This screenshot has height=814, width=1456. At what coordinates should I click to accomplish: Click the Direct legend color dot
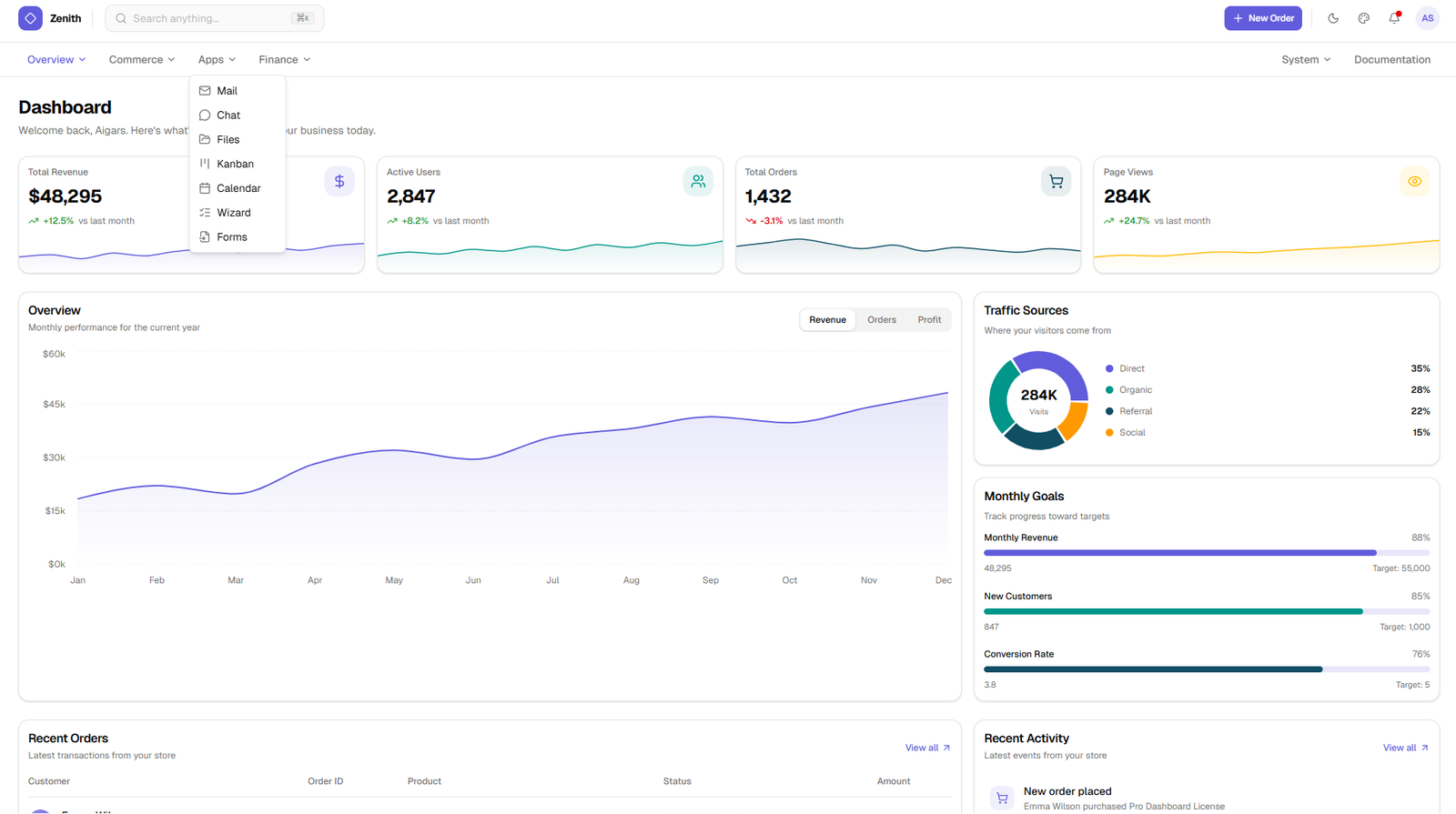coord(1109,368)
